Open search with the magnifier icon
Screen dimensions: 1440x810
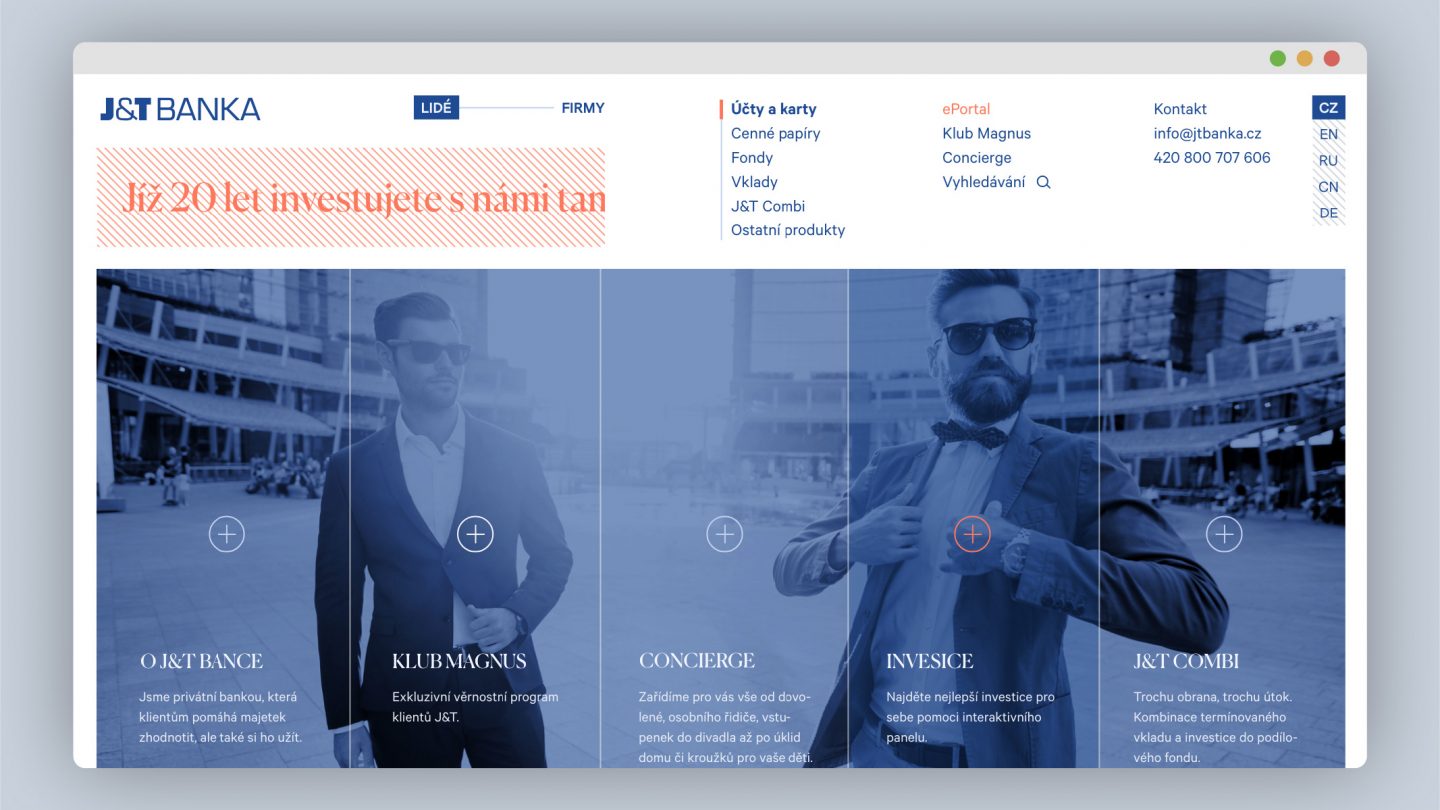[x=1043, y=182]
